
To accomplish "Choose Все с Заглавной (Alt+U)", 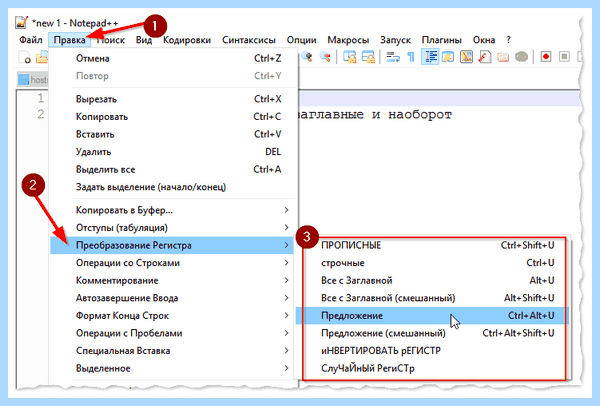I will tap(434, 280).
